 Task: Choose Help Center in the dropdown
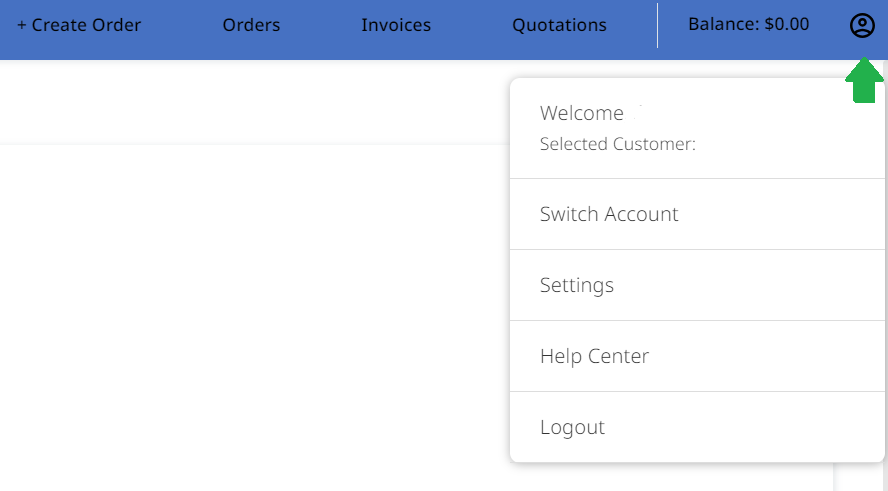point(594,356)
